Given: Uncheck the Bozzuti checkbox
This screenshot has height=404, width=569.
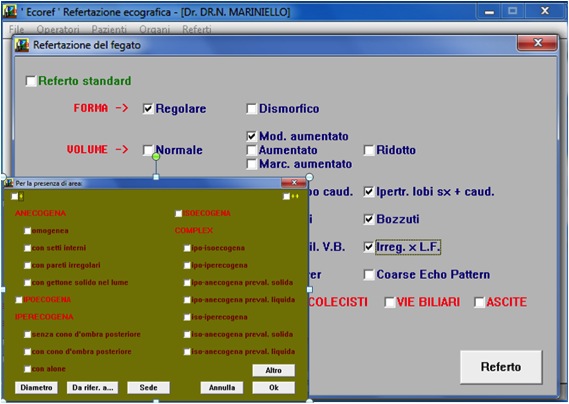Looking at the screenshot, I should click(369, 219).
